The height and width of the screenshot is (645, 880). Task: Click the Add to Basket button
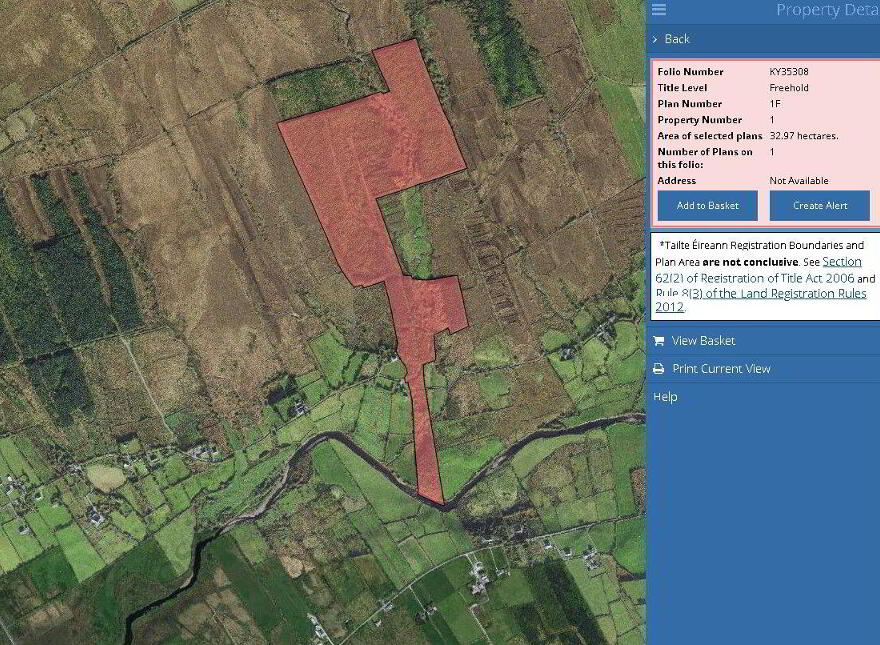click(x=708, y=205)
